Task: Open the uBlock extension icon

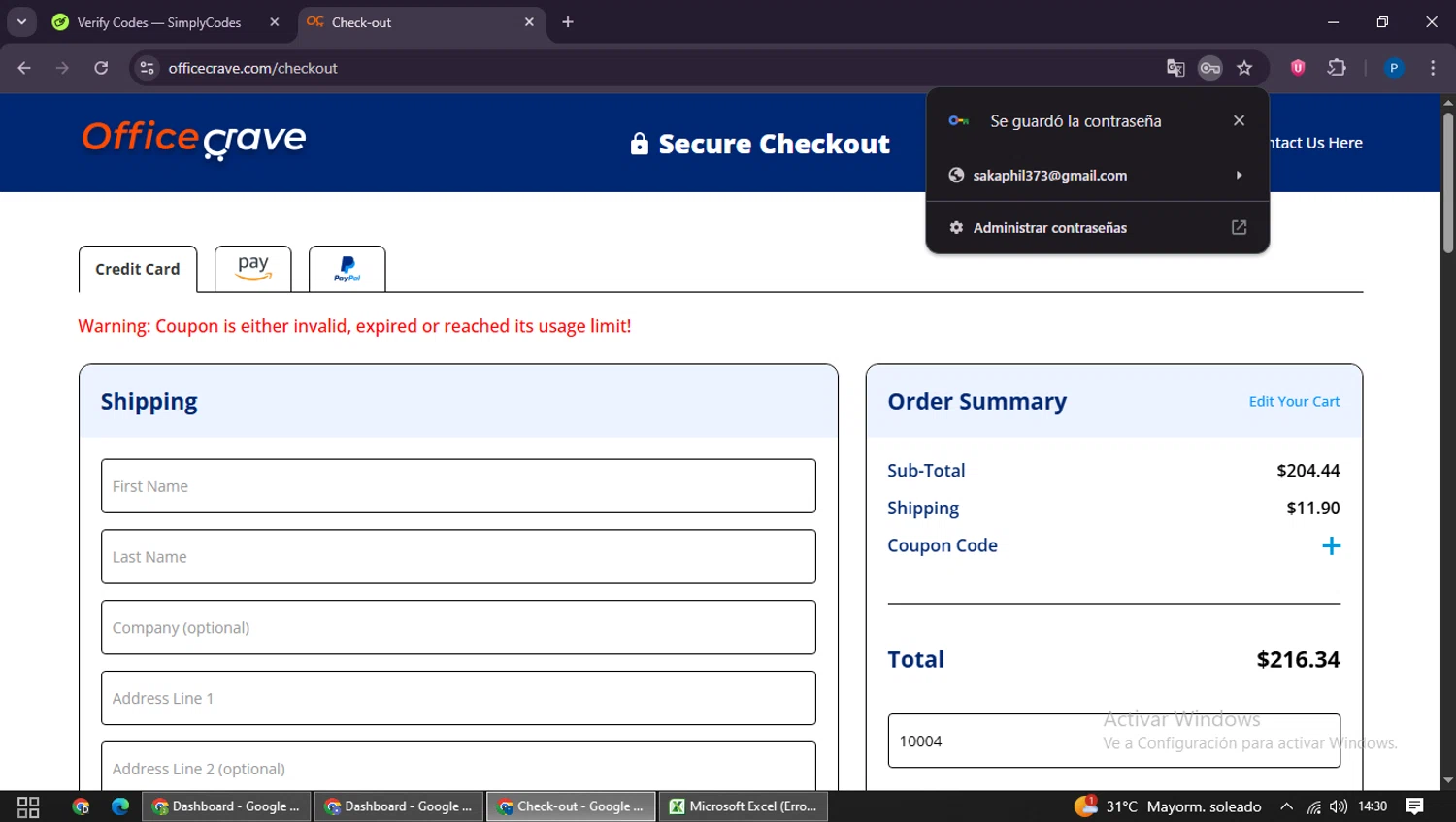Action: tap(1298, 68)
